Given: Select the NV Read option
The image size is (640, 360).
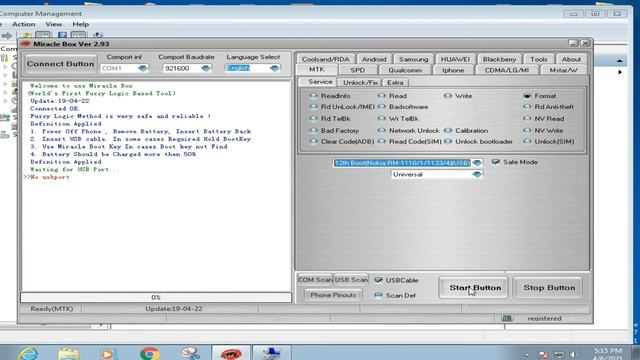Looking at the screenshot, I should (x=544, y=119).
